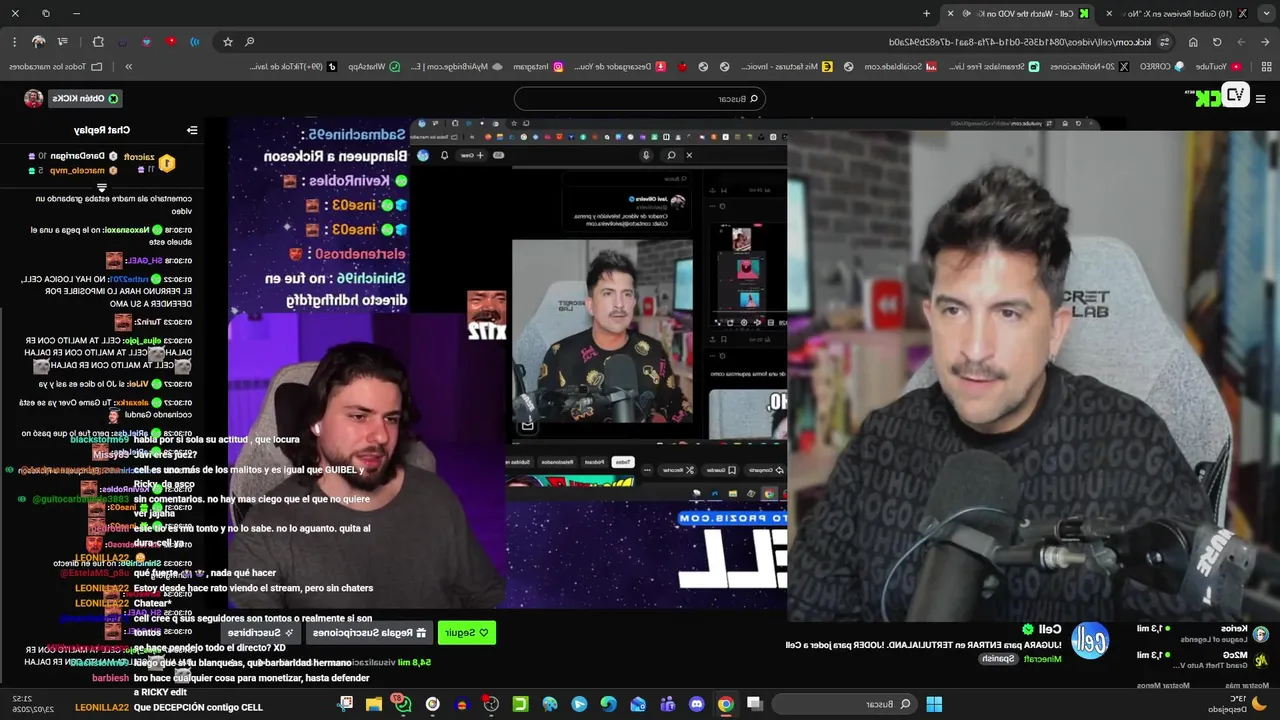Screen dimensions: 1280x720
Task: Click the Regala Suscripciones button
Action: [x=369, y=633]
